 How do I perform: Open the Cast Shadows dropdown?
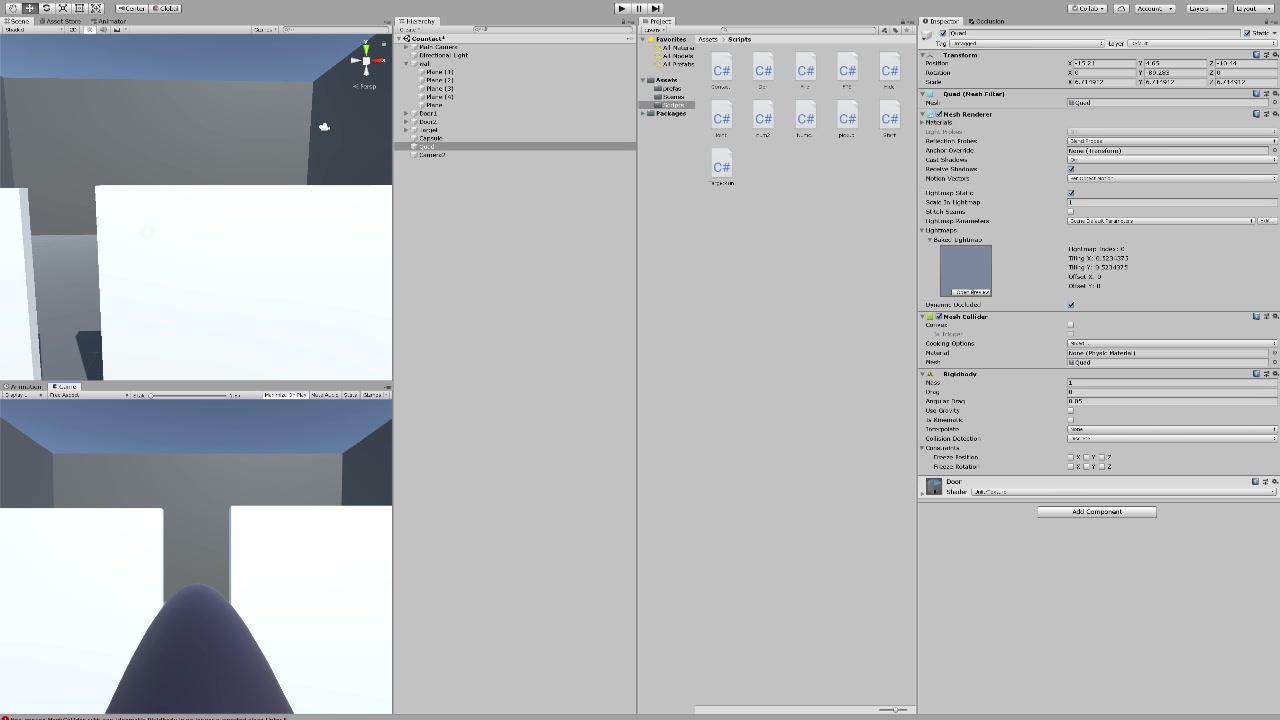pyautogui.click(x=1171, y=160)
